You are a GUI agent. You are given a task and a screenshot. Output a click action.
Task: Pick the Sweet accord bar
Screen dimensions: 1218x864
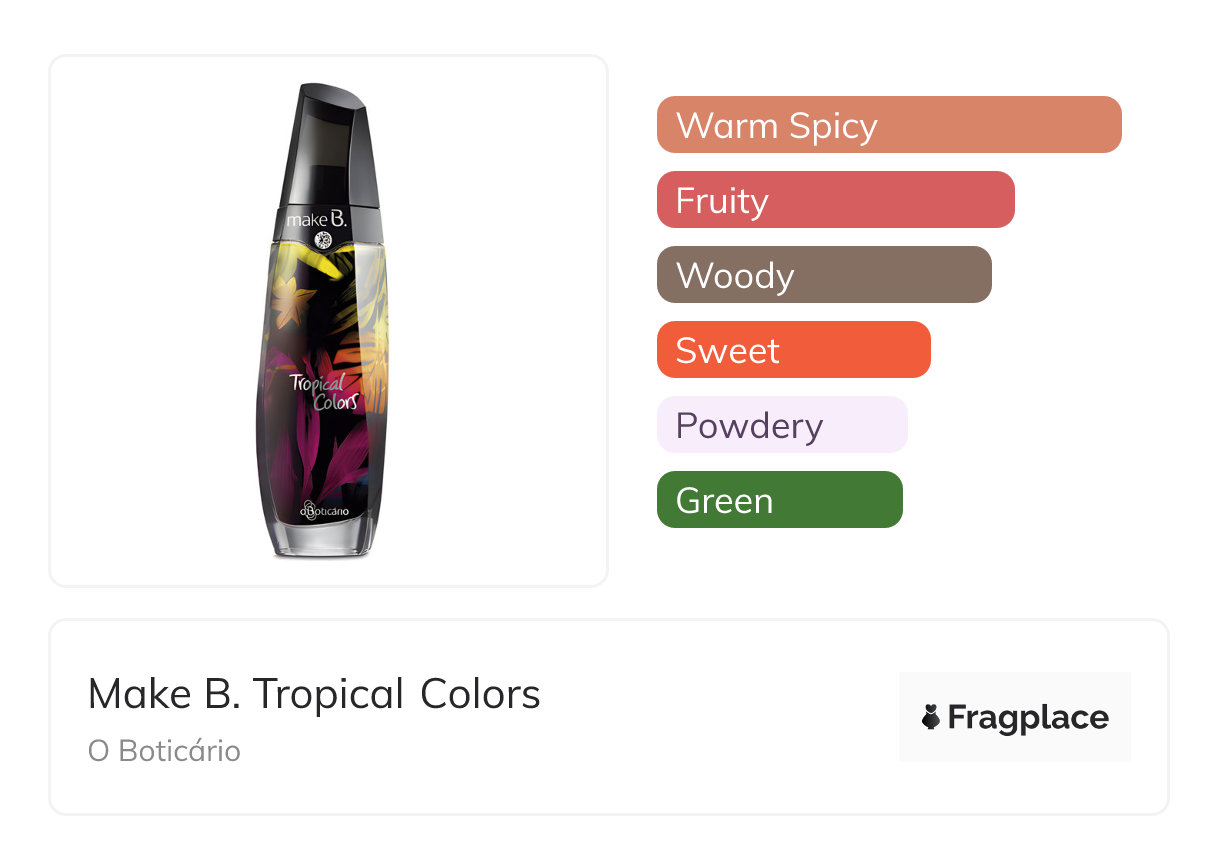tap(793, 350)
